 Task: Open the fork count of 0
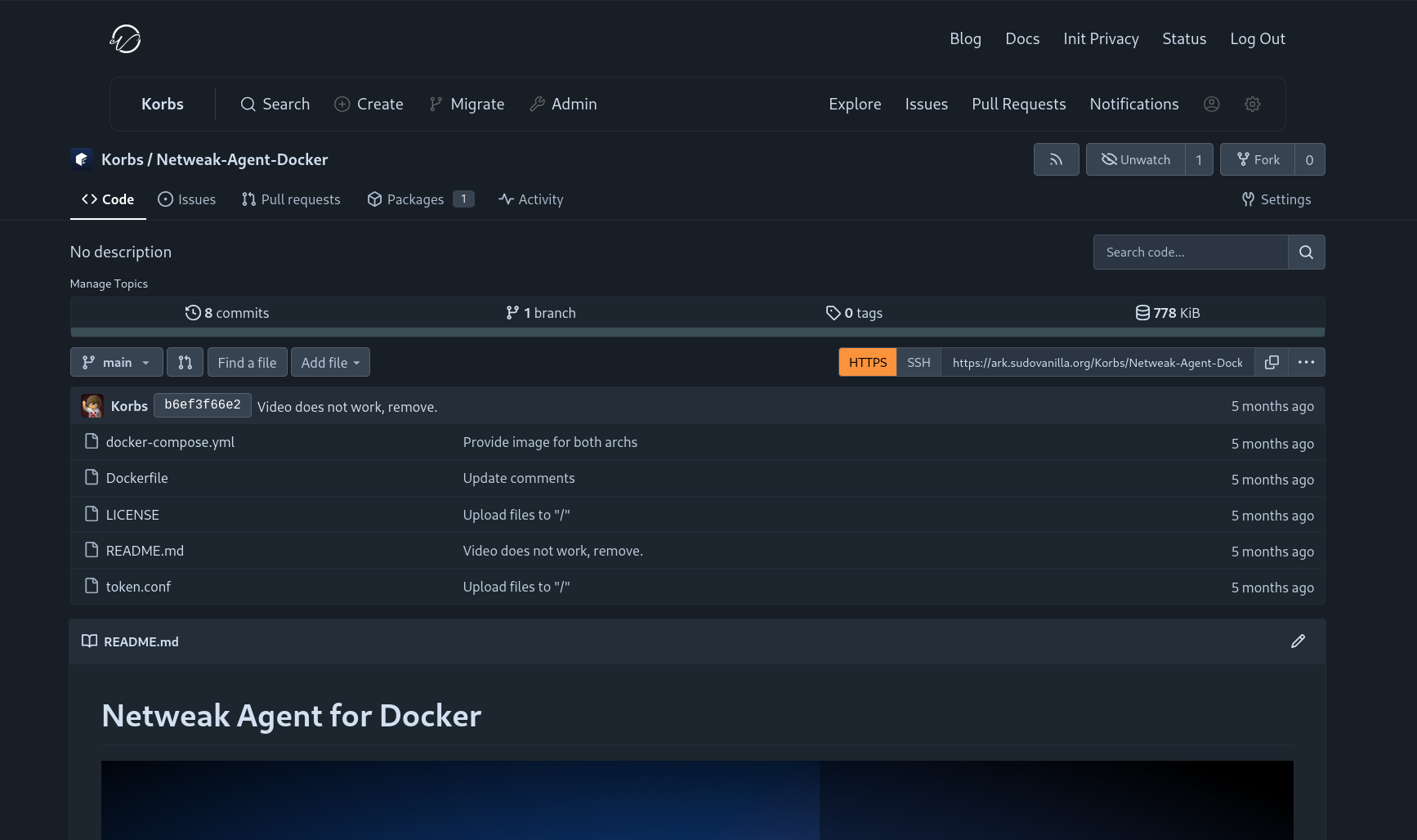coord(1309,159)
